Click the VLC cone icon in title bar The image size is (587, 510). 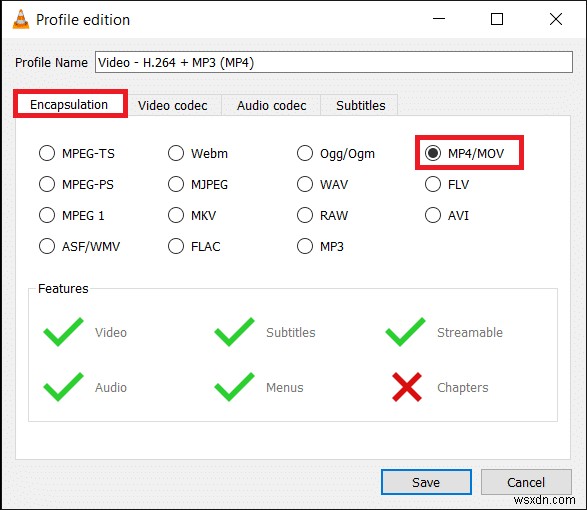[21, 19]
